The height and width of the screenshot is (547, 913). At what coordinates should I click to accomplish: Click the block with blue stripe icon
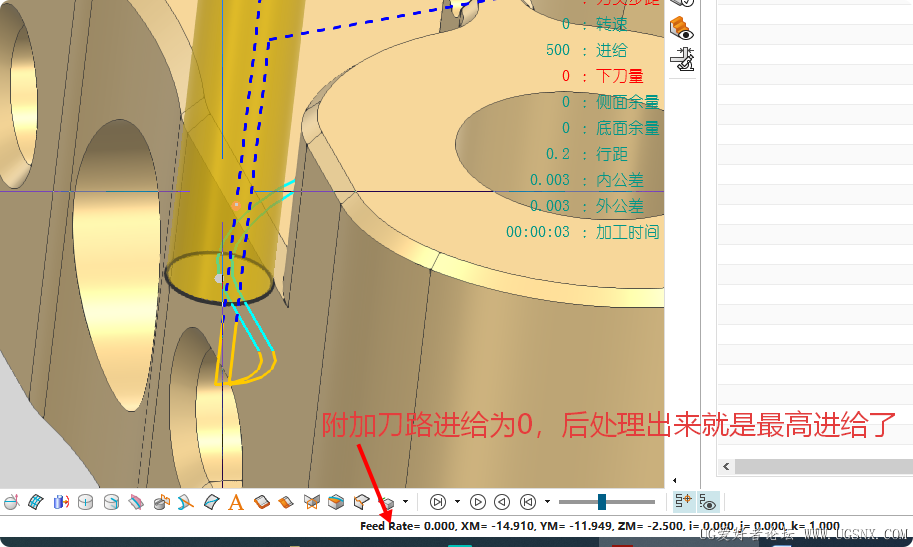tap(336, 502)
